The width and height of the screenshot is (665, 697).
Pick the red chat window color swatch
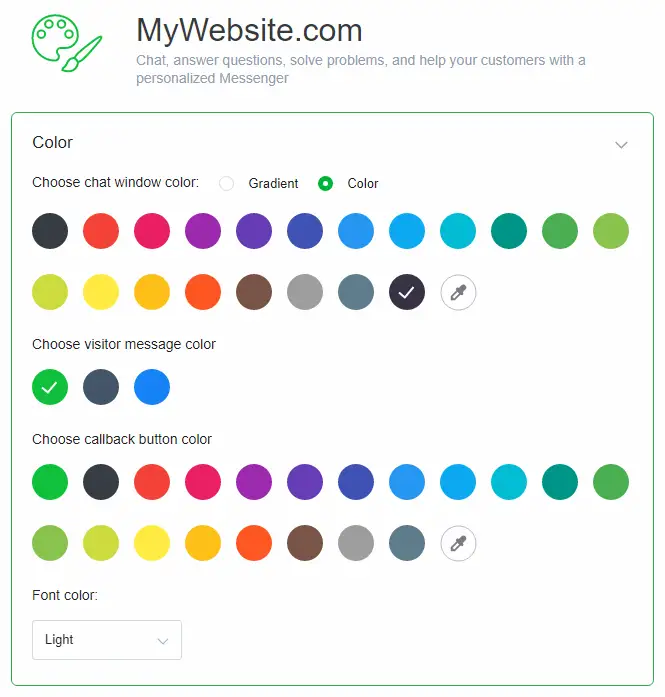click(101, 231)
